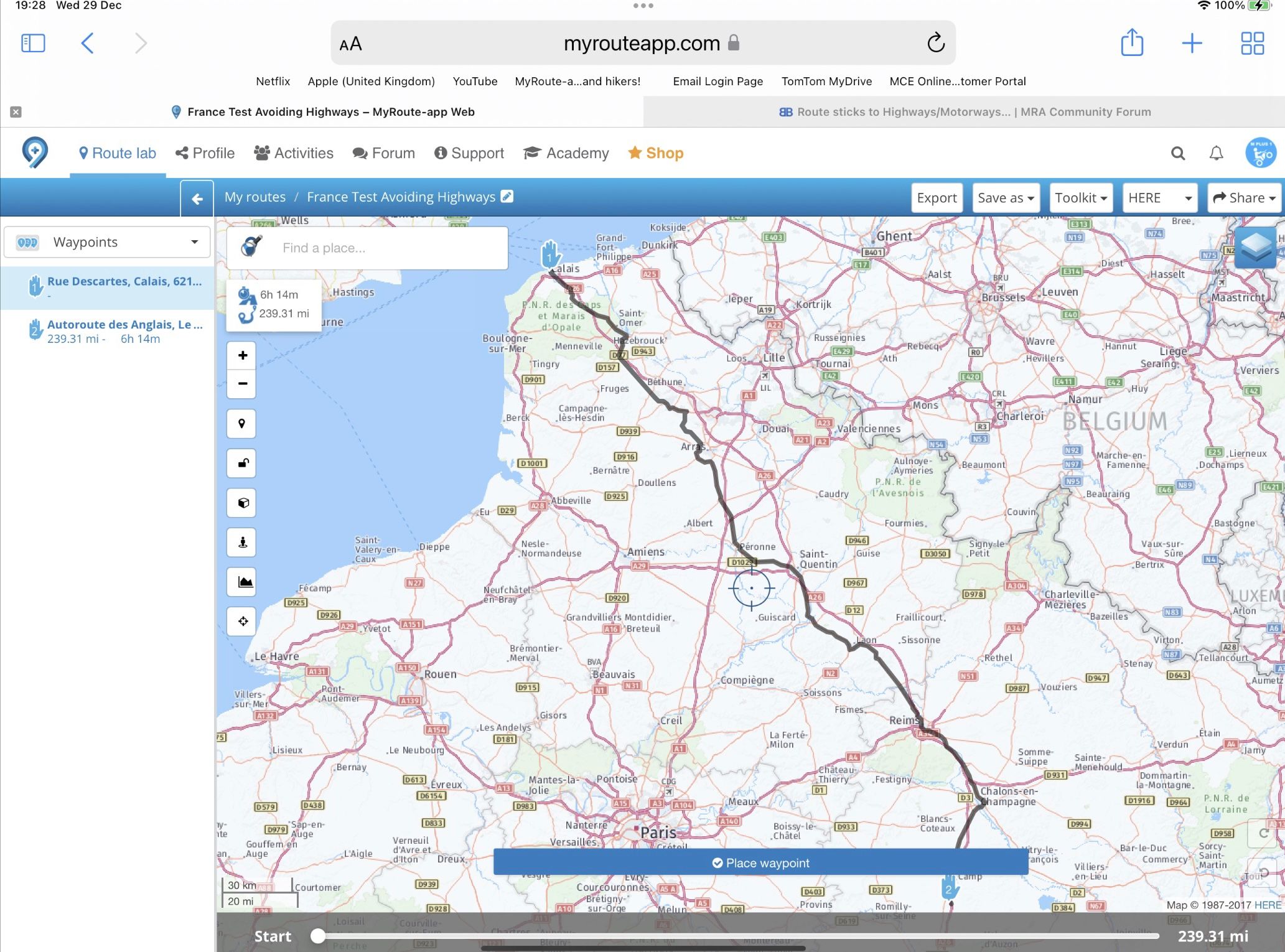Select Rue Descartes, Calais waypoint row
Screen dimensions: 1285x952
[107, 288]
